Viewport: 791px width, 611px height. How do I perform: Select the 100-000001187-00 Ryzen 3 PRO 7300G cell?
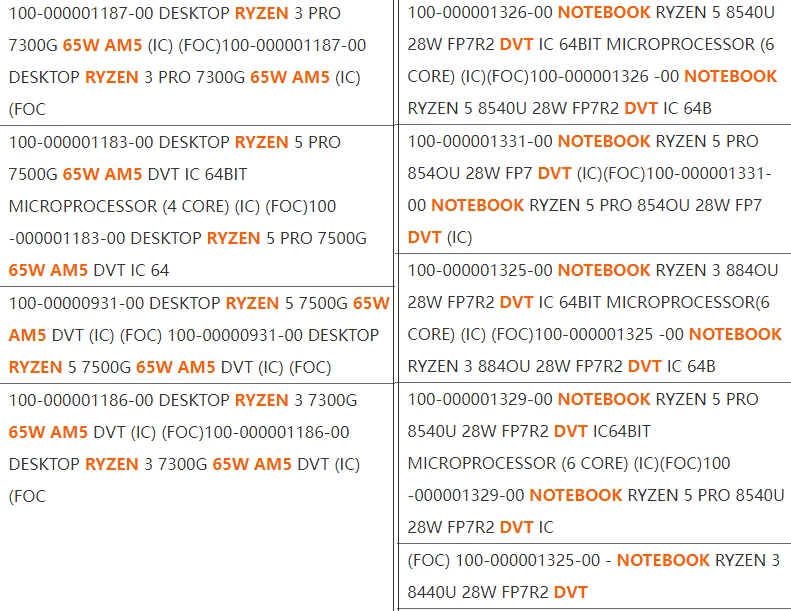pyautogui.click(x=196, y=62)
